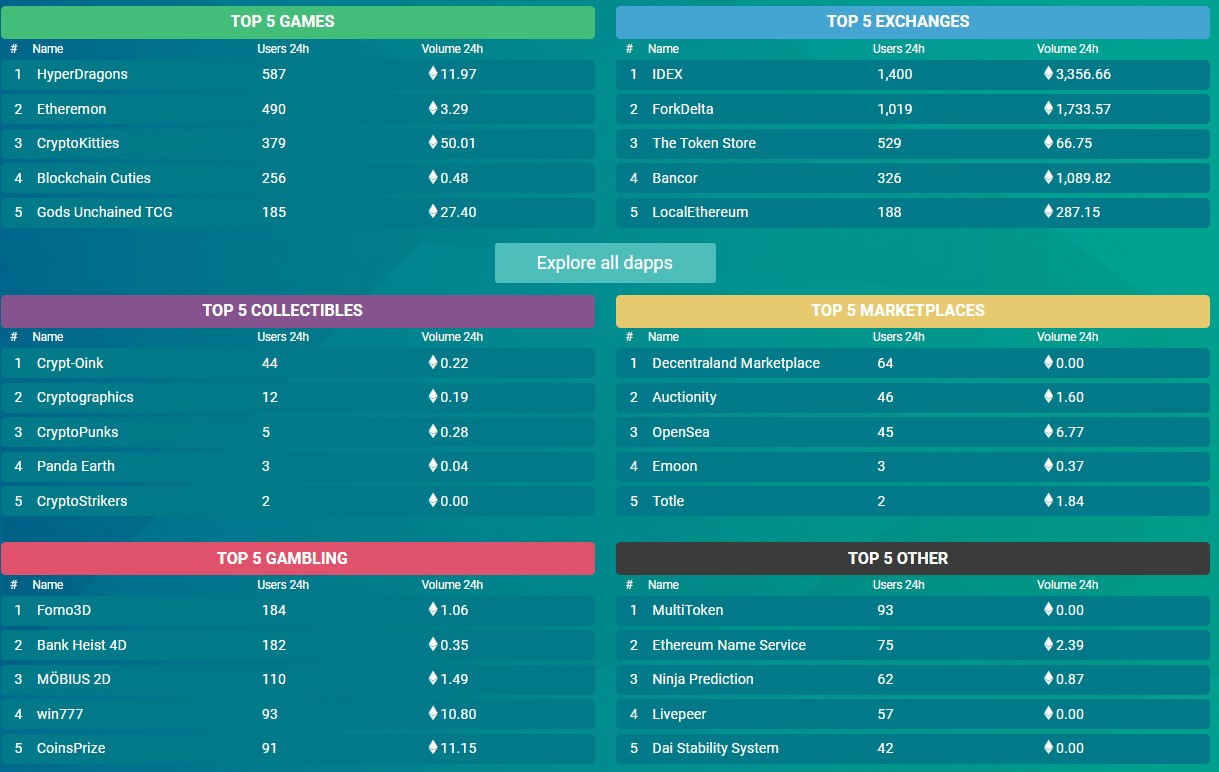
Task: Open the Decentraland Marketplace entry
Action: [x=735, y=363]
